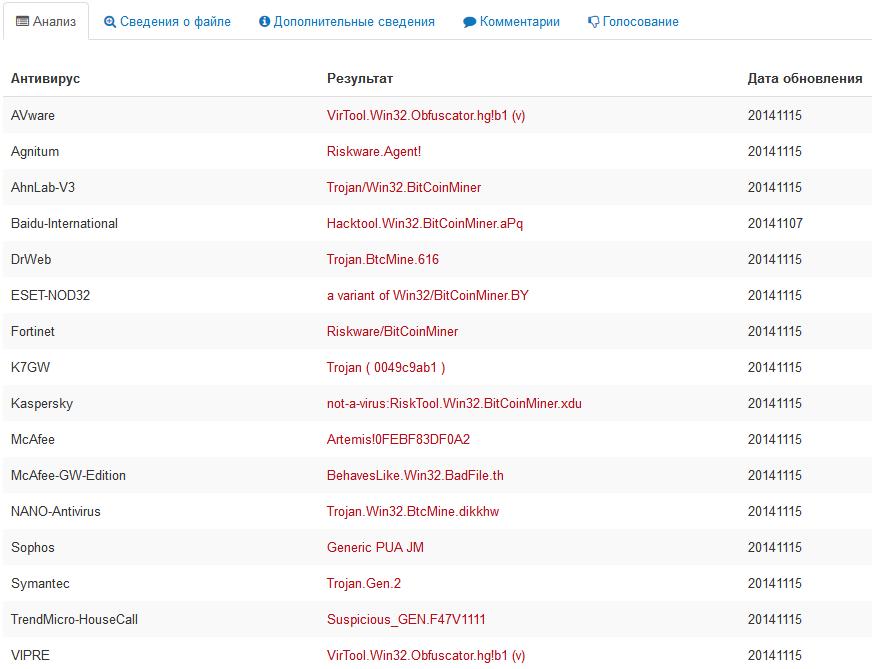This screenshot has width=872, height=669.
Task: Select result Riskware/BitCoinMiner
Action: coord(393,331)
